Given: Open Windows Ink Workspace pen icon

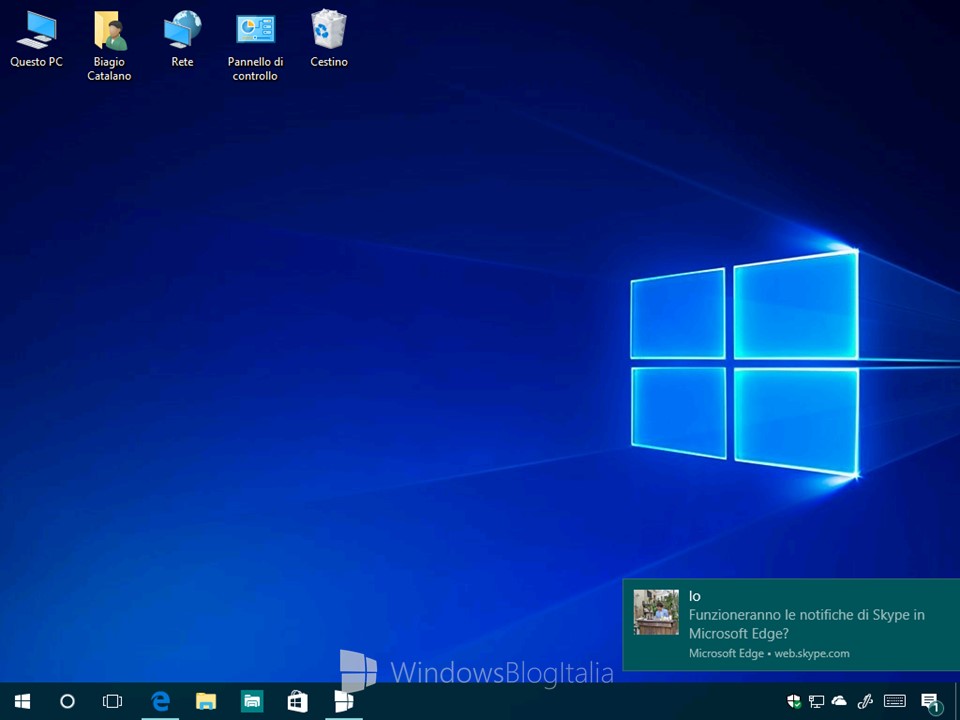Looking at the screenshot, I should (865, 702).
